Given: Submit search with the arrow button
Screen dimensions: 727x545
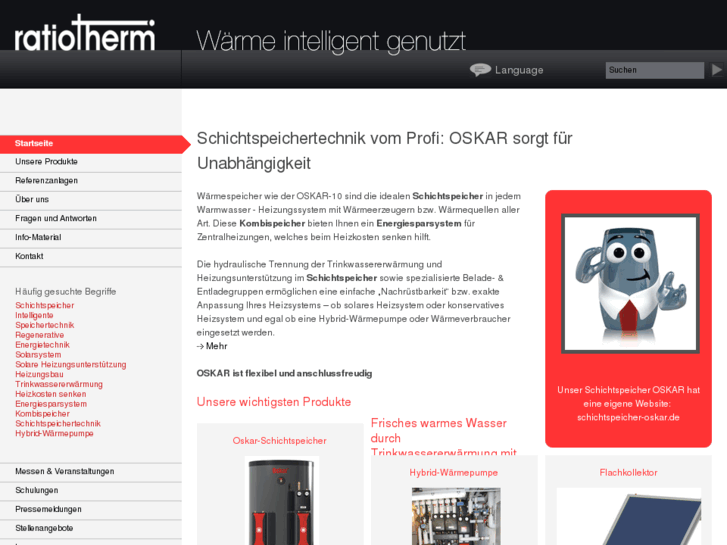Looking at the screenshot, I should tap(717, 70).
